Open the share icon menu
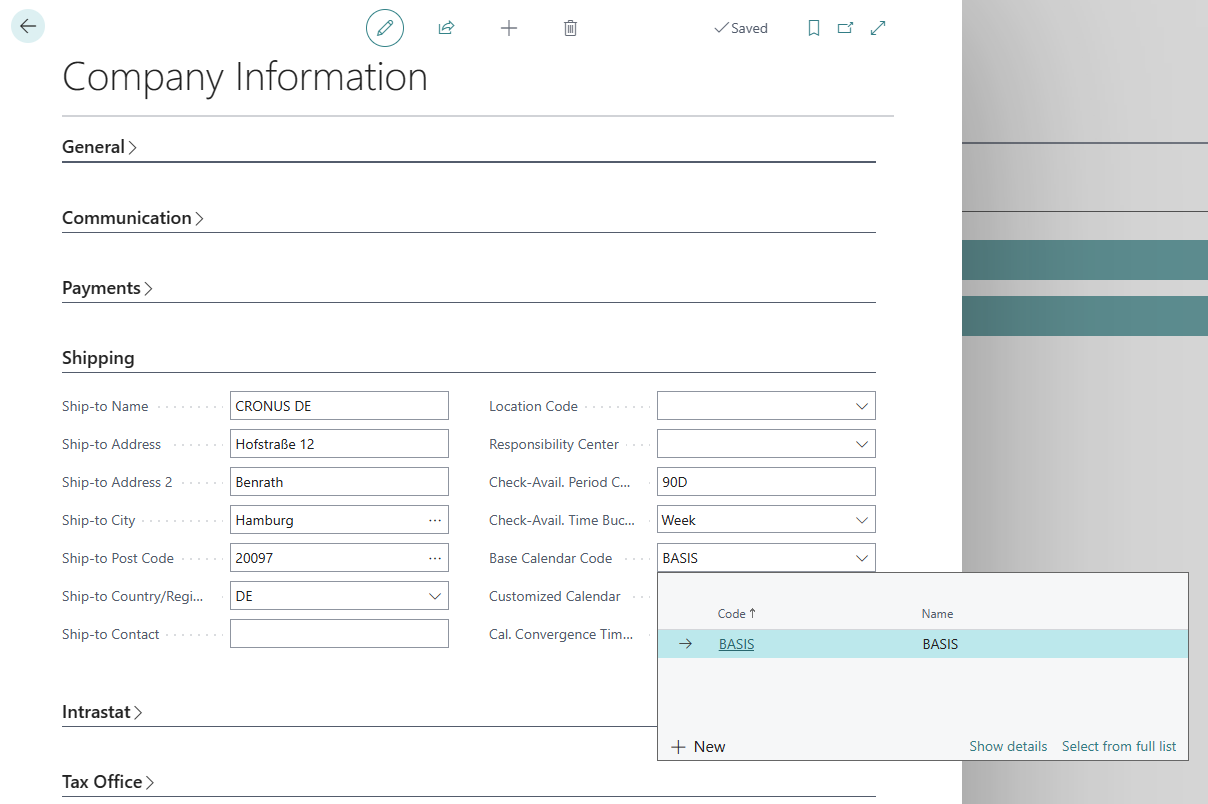This screenshot has width=1208, height=804. point(446,28)
